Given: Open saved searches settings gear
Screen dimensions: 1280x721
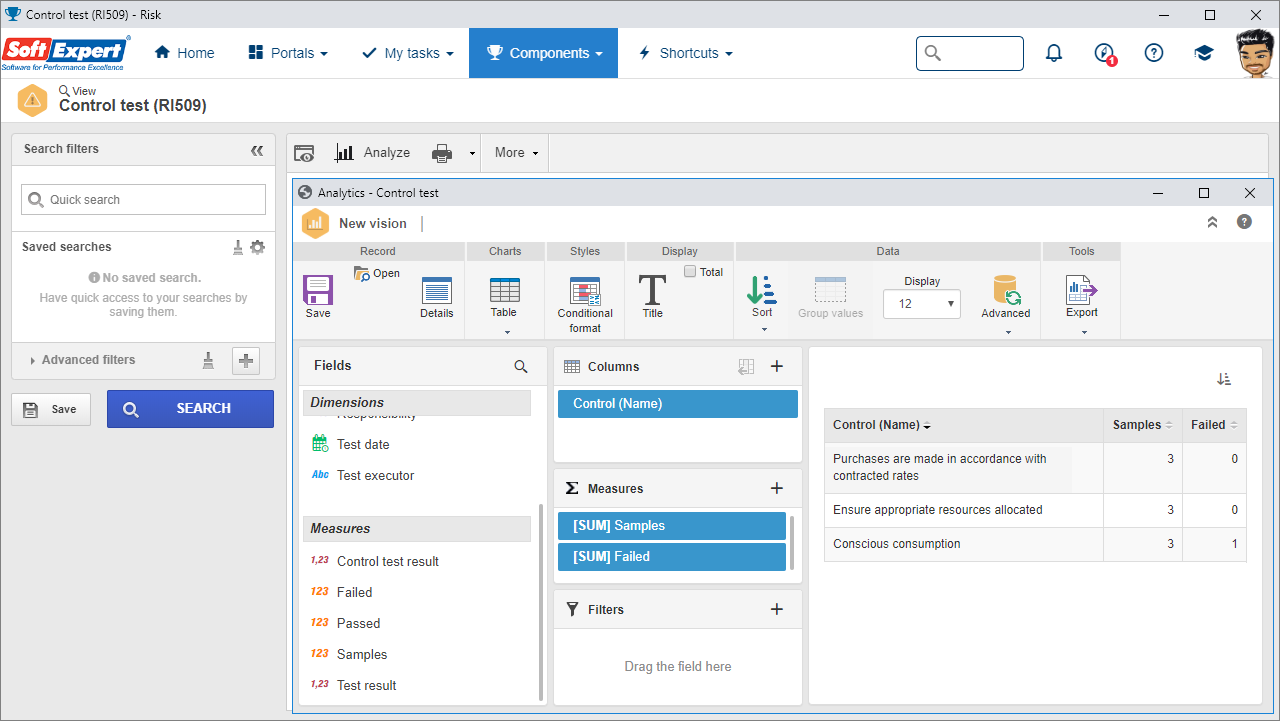Looking at the screenshot, I should click(x=257, y=247).
